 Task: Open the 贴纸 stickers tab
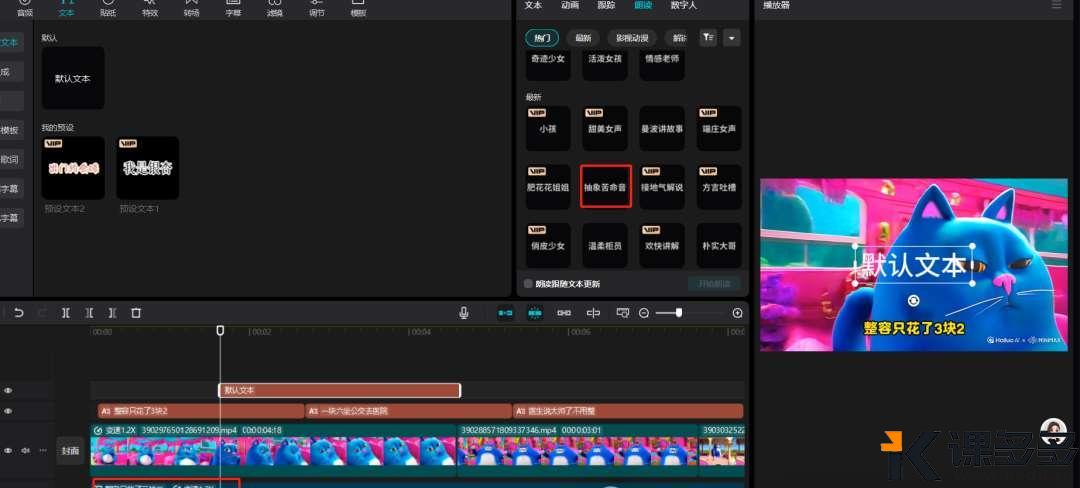[x=108, y=8]
